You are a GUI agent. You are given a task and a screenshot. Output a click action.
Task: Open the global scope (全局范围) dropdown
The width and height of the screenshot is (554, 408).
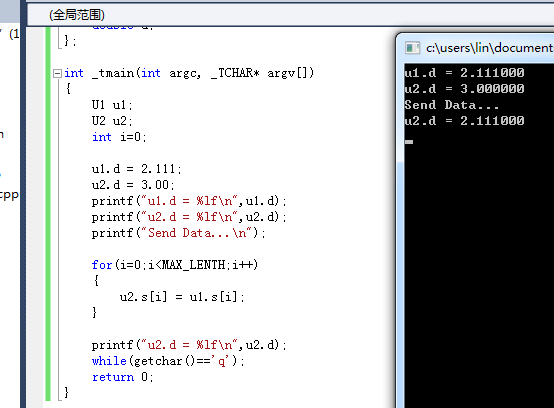click(290, 14)
